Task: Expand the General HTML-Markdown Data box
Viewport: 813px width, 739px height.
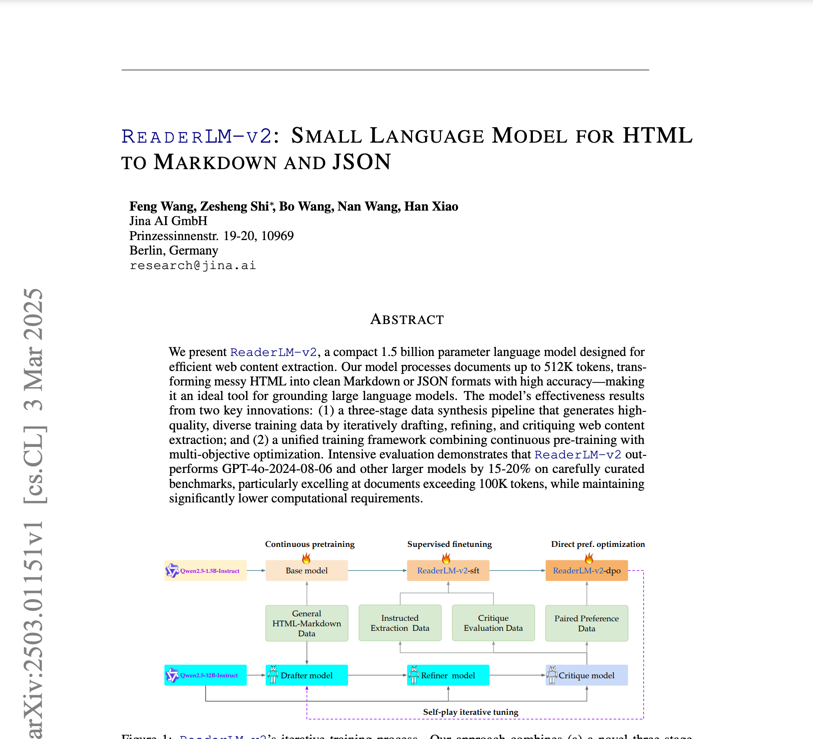Action: (308, 622)
